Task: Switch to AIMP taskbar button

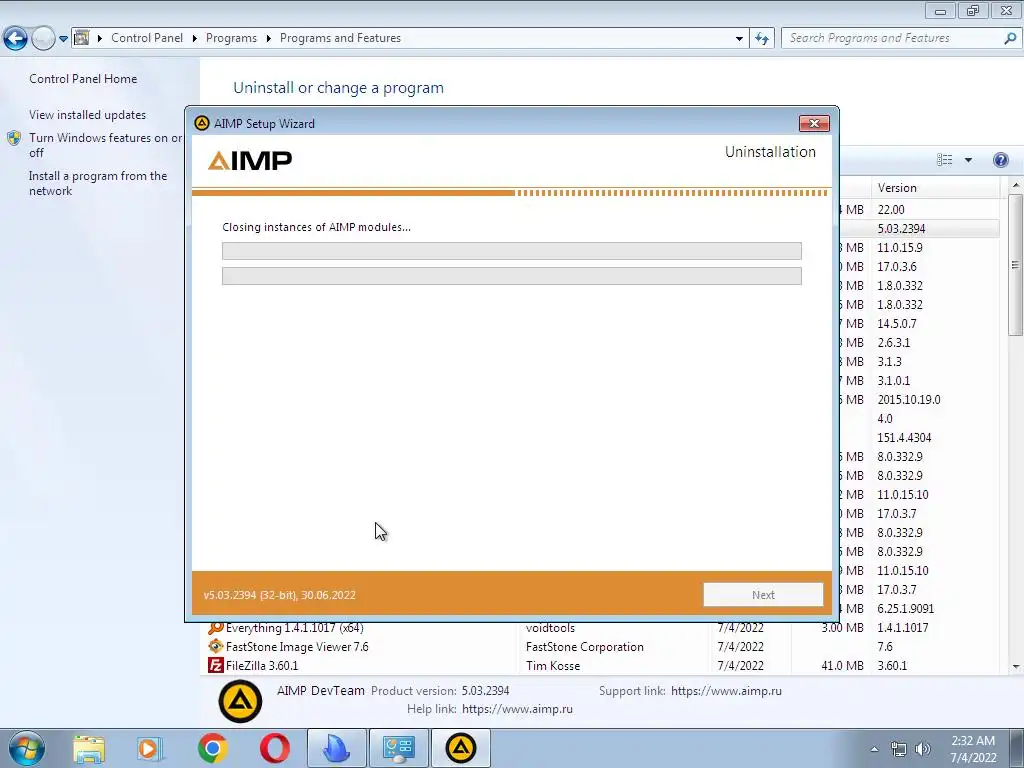Action: coord(460,748)
